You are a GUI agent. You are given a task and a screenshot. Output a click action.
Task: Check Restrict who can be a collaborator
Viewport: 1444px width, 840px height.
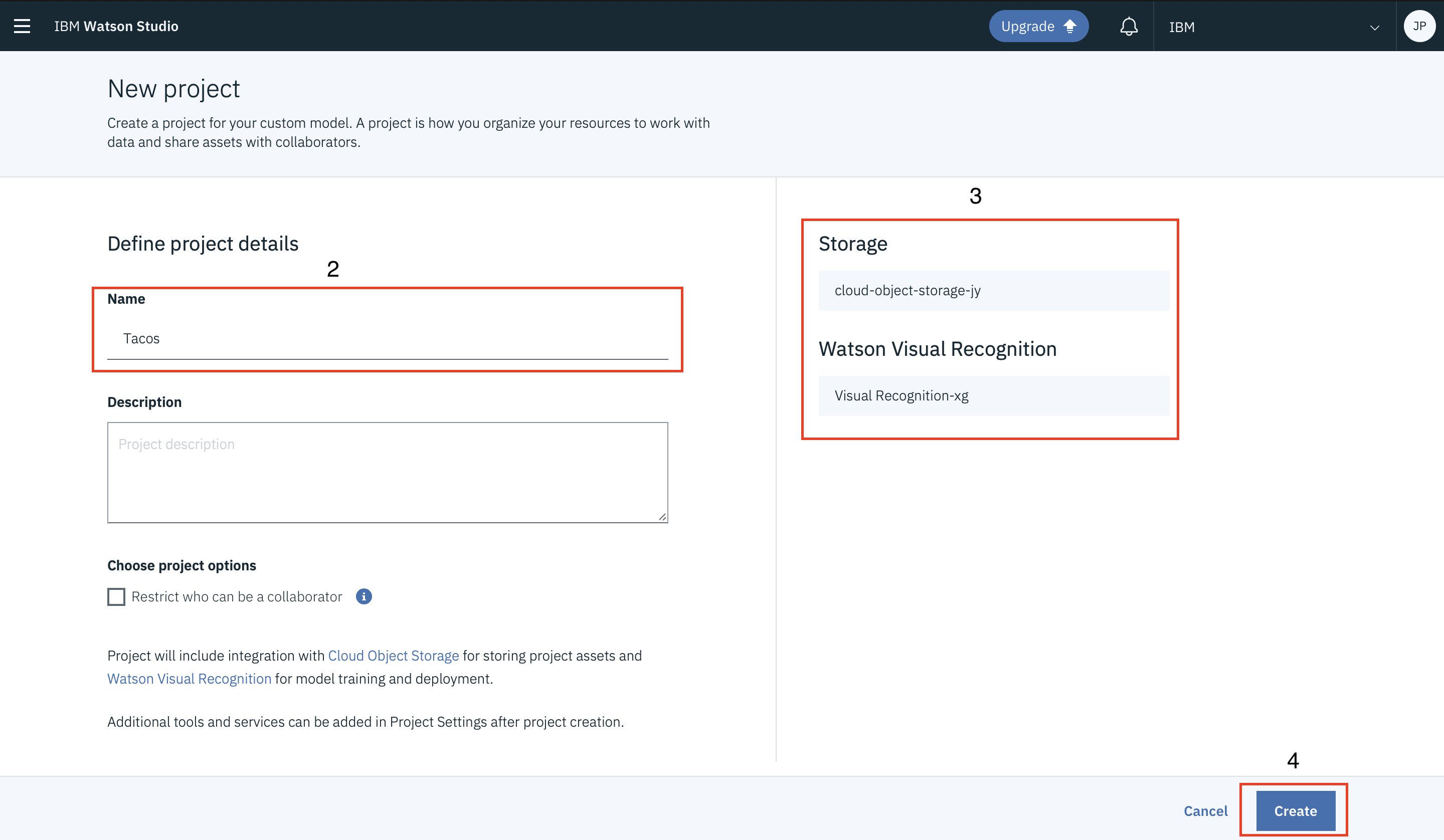(116, 596)
